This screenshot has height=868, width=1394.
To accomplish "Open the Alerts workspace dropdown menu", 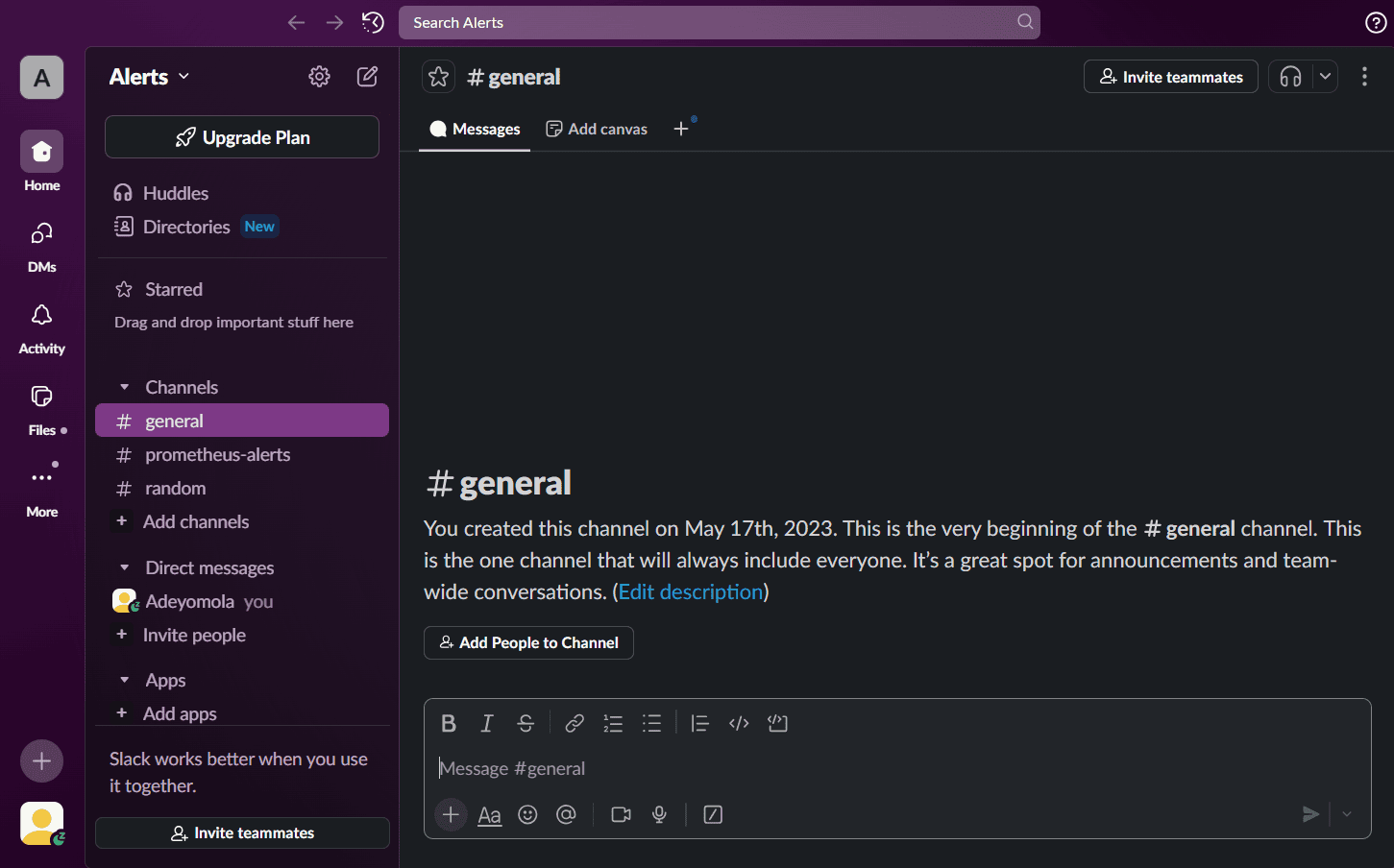I will 149,77.
